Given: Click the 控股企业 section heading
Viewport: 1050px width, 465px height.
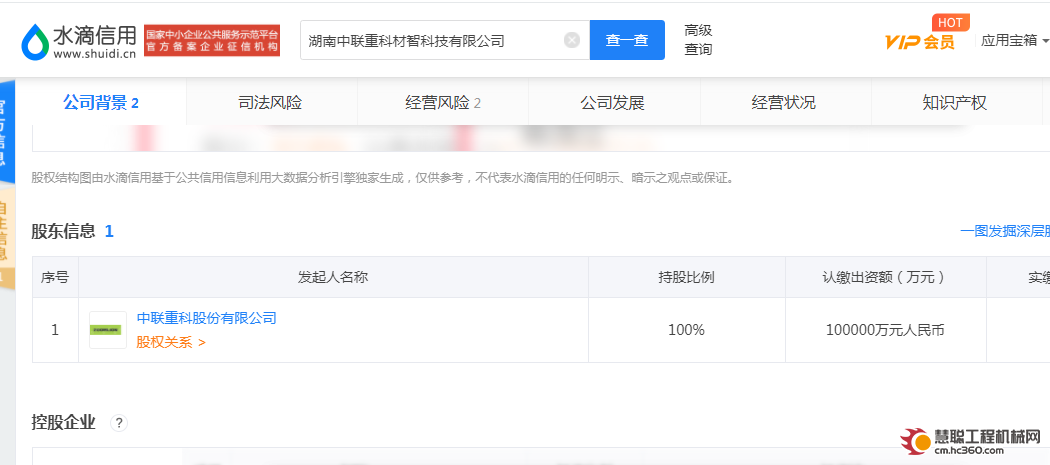Looking at the screenshot, I should [64, 423].
